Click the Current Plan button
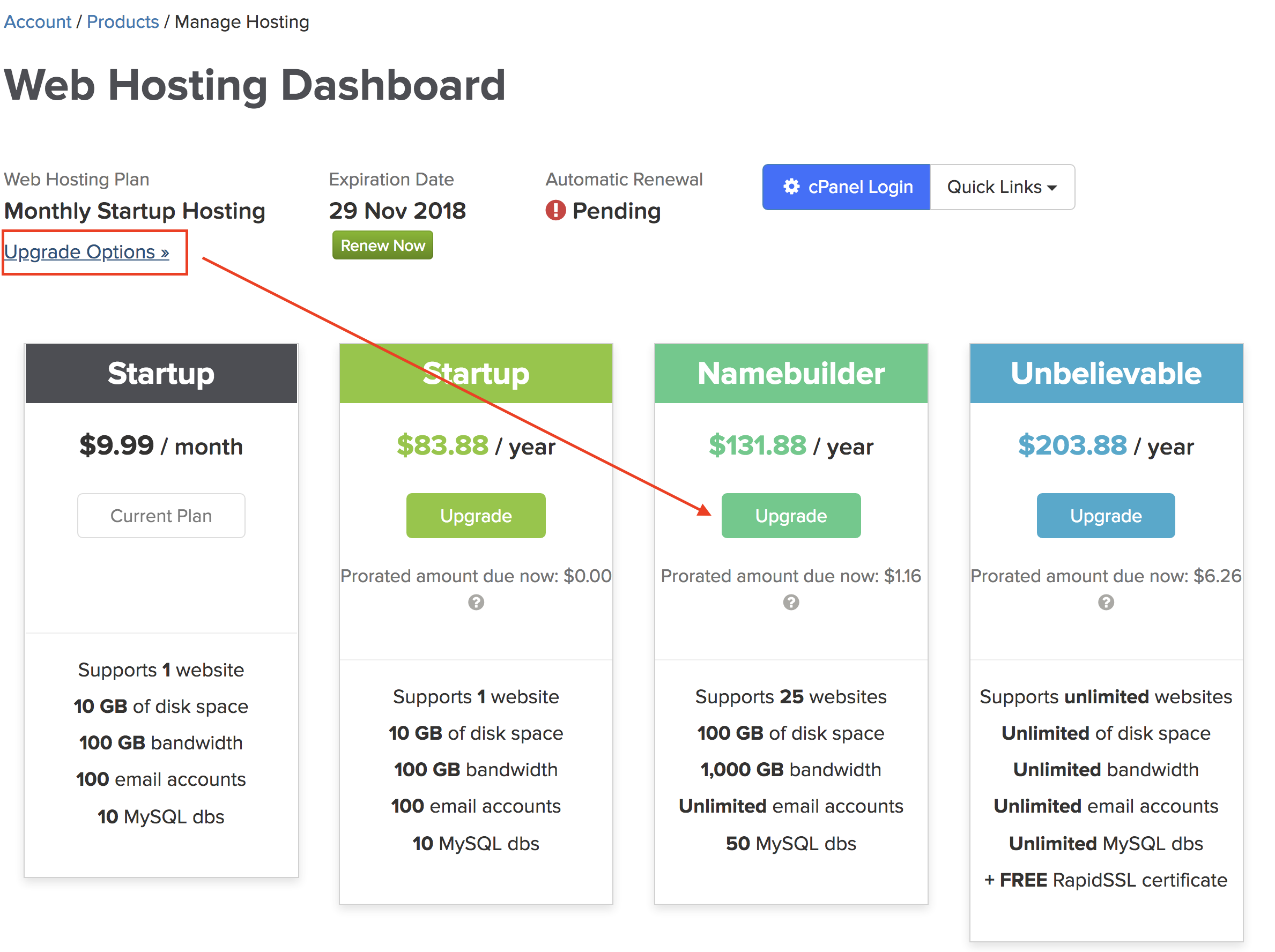The image size is (1275, 952). [x=161, y=515]
